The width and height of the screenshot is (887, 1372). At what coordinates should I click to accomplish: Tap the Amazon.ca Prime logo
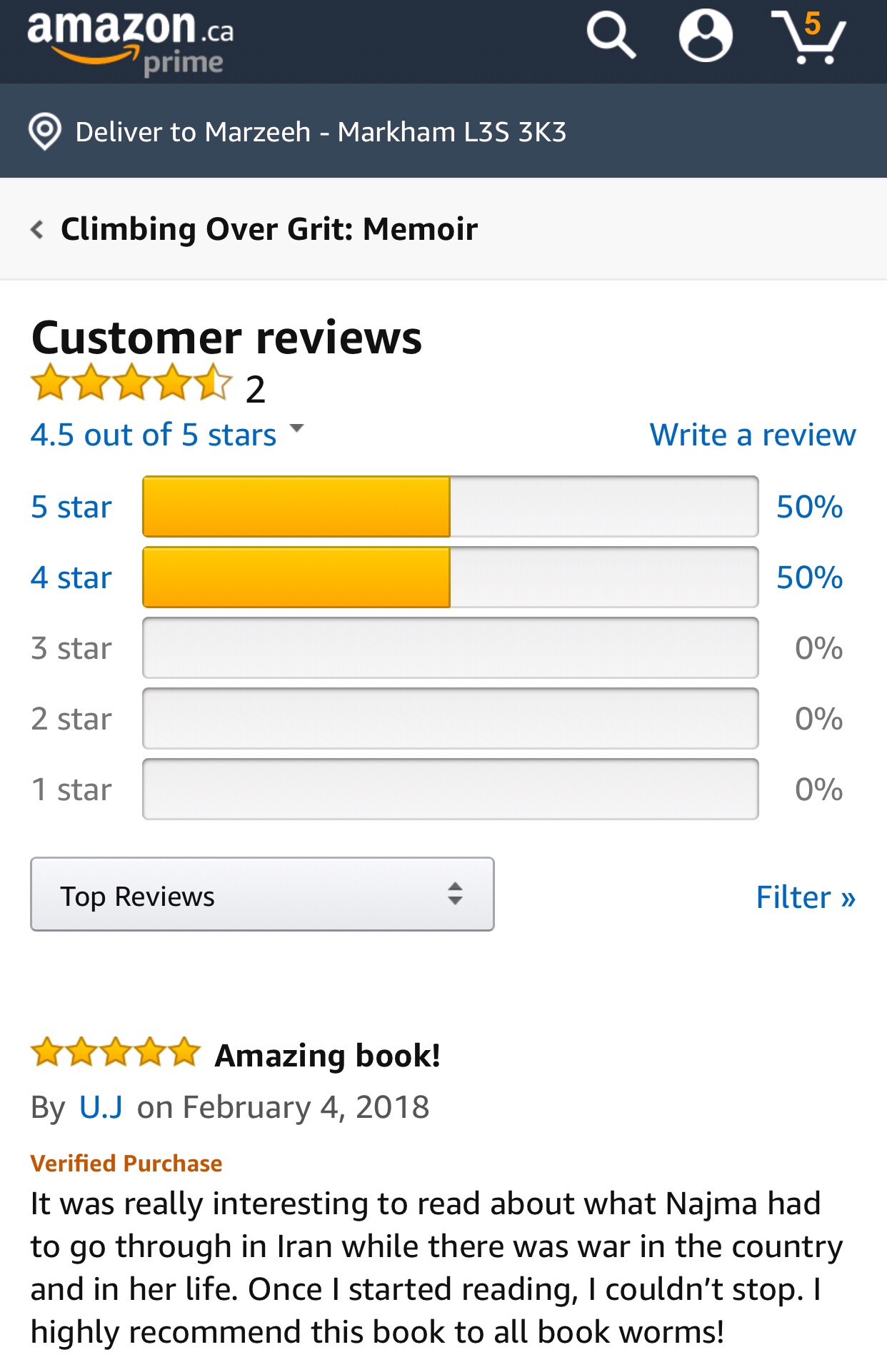[x=131, y=41]
